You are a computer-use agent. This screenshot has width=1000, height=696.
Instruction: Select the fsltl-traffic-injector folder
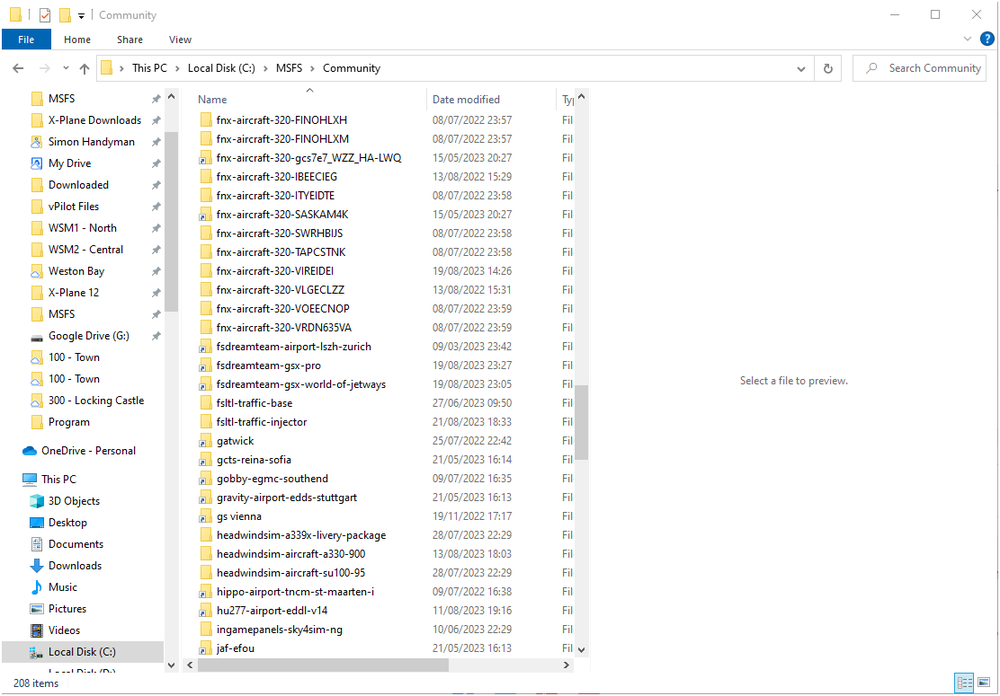262,422
